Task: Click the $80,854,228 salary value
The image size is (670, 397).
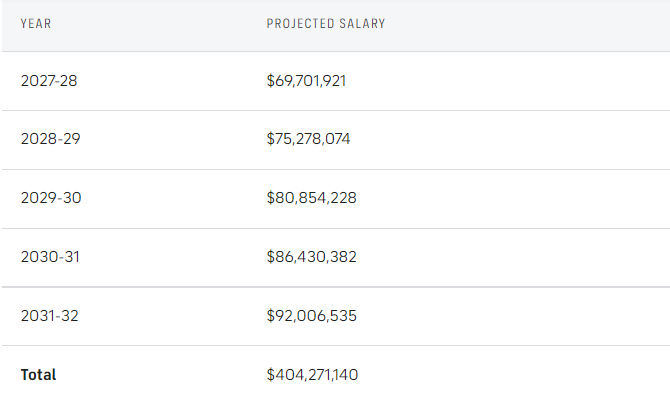Action: (311, 198)
